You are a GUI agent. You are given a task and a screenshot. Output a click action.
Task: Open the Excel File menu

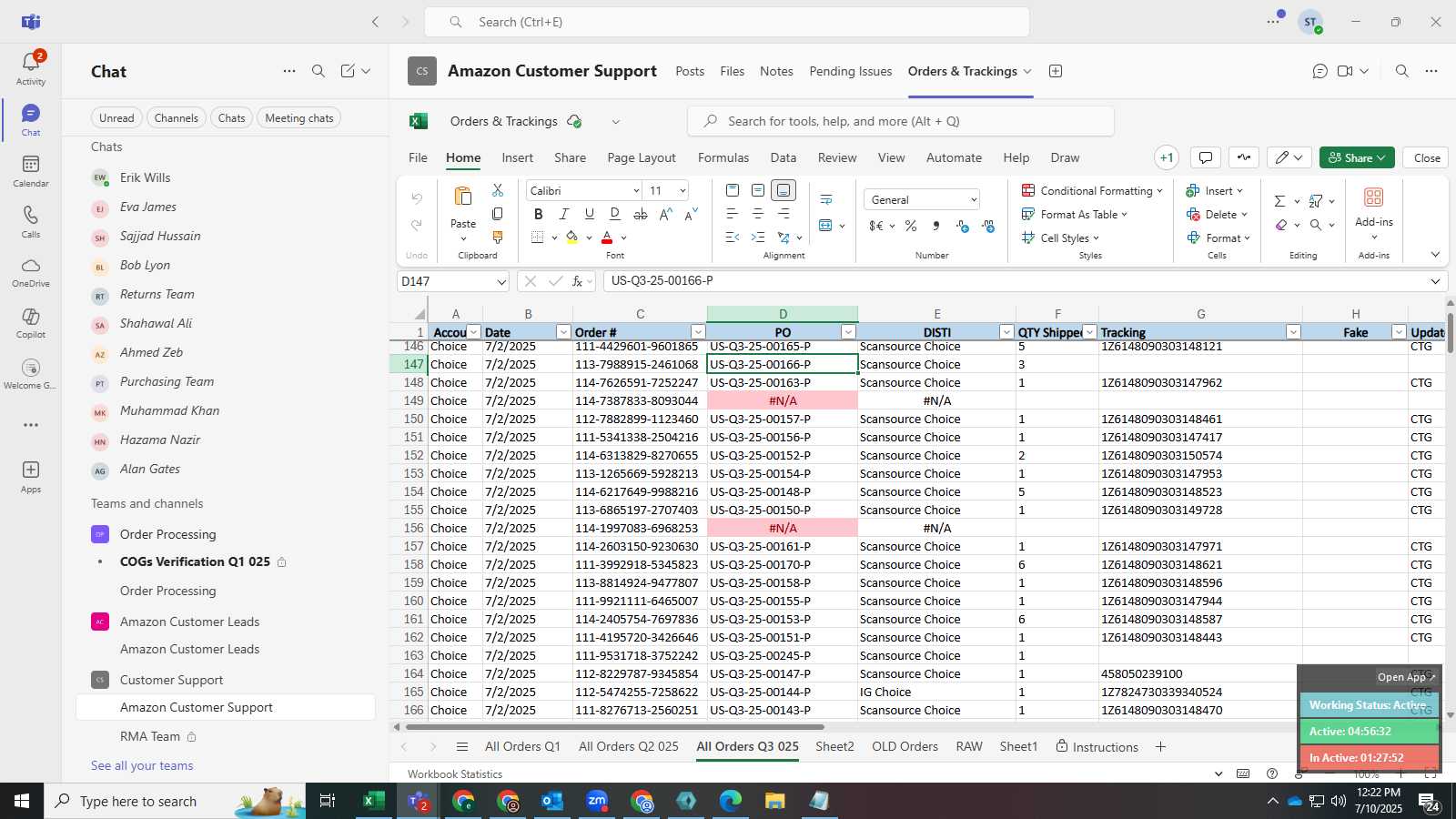coord(418,157)
